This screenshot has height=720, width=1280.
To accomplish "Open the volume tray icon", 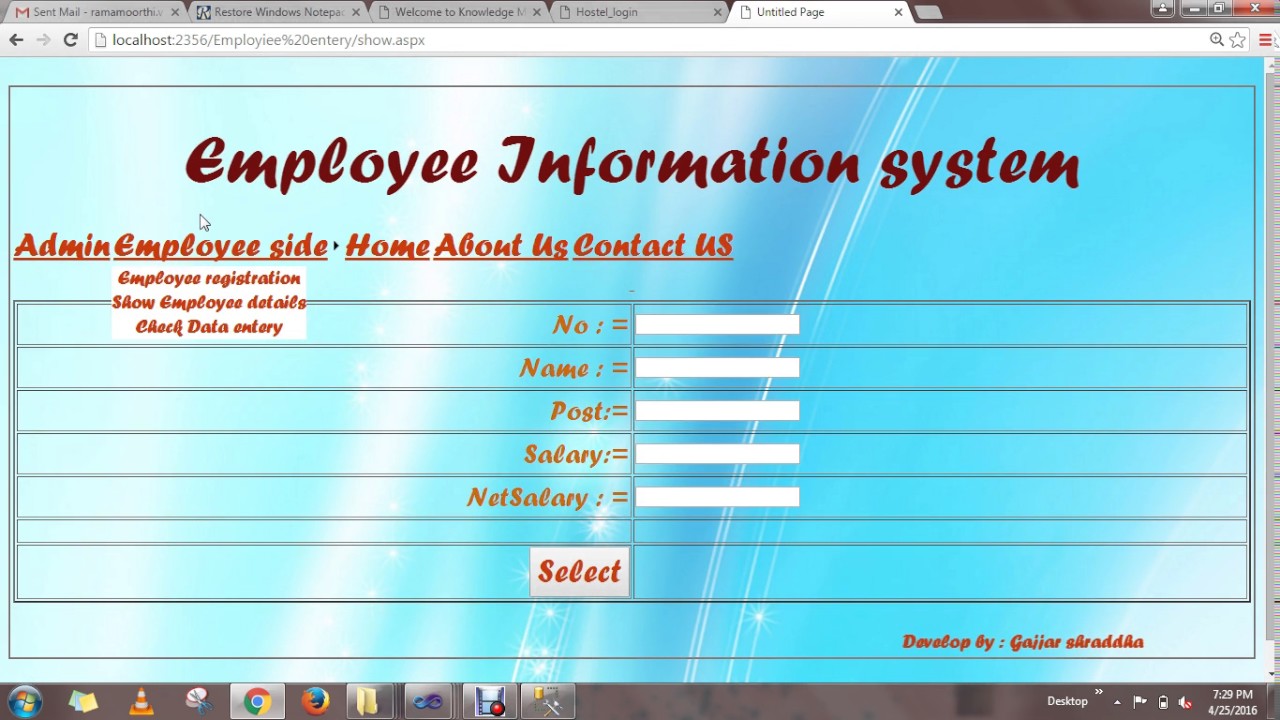I will coord(1185,702).
